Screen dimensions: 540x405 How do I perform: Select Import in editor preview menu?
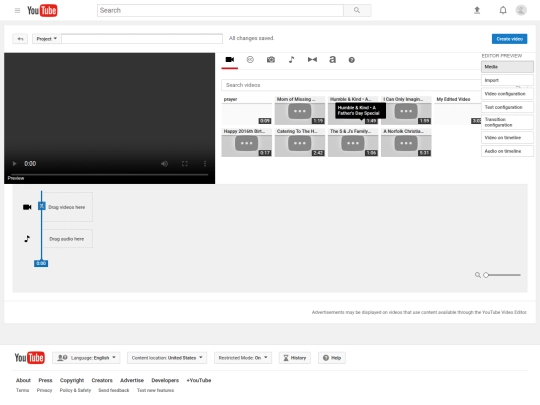507,80
